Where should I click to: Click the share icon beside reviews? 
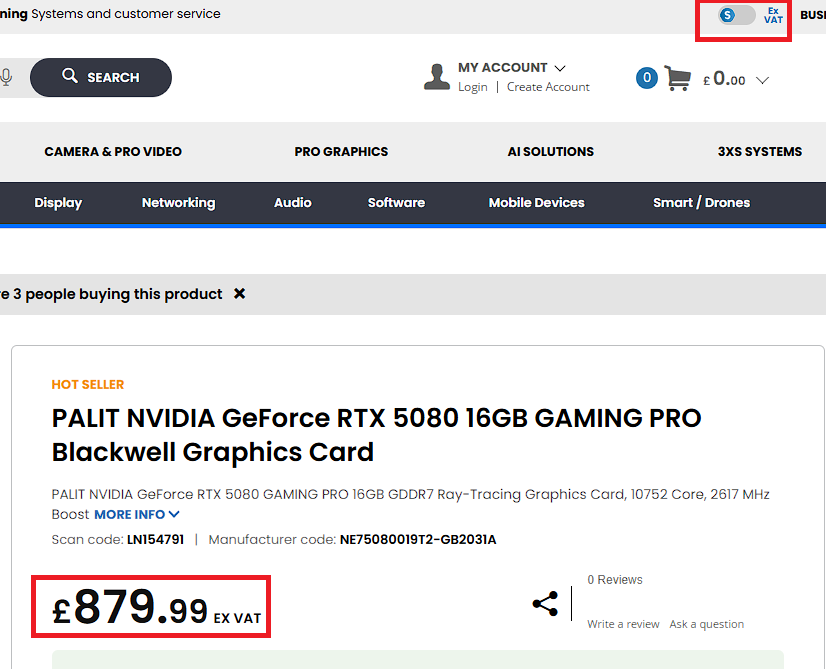coord(545,604)
